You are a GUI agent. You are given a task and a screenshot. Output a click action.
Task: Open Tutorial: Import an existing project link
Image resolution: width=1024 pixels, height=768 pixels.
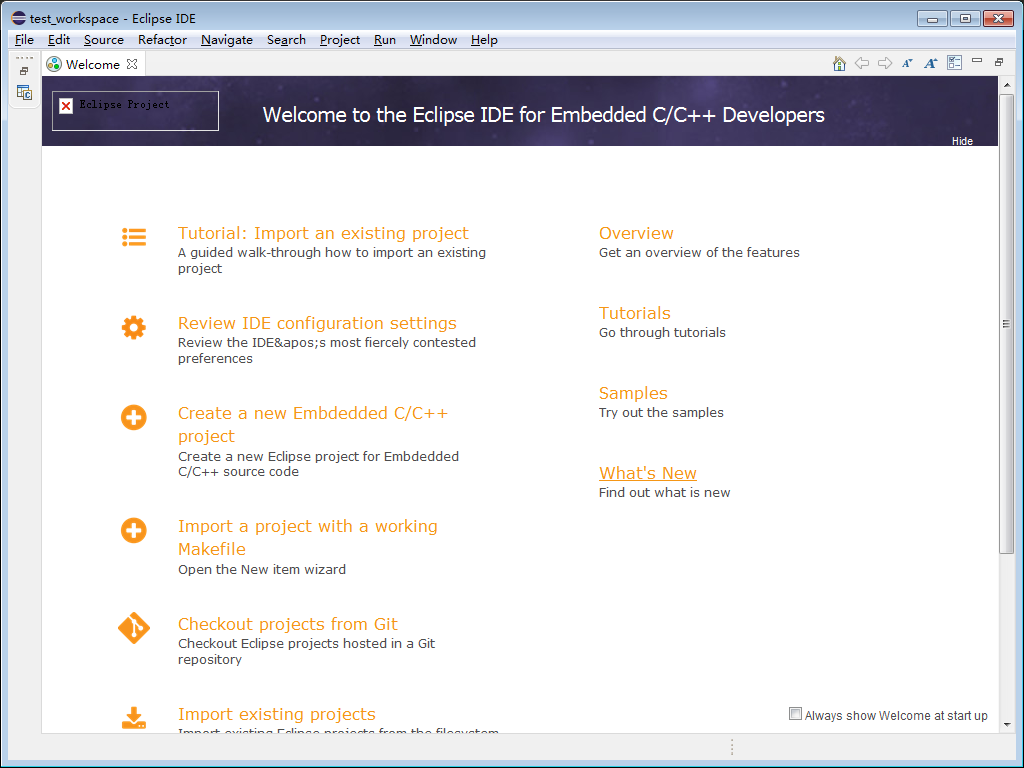click(323, 233)
